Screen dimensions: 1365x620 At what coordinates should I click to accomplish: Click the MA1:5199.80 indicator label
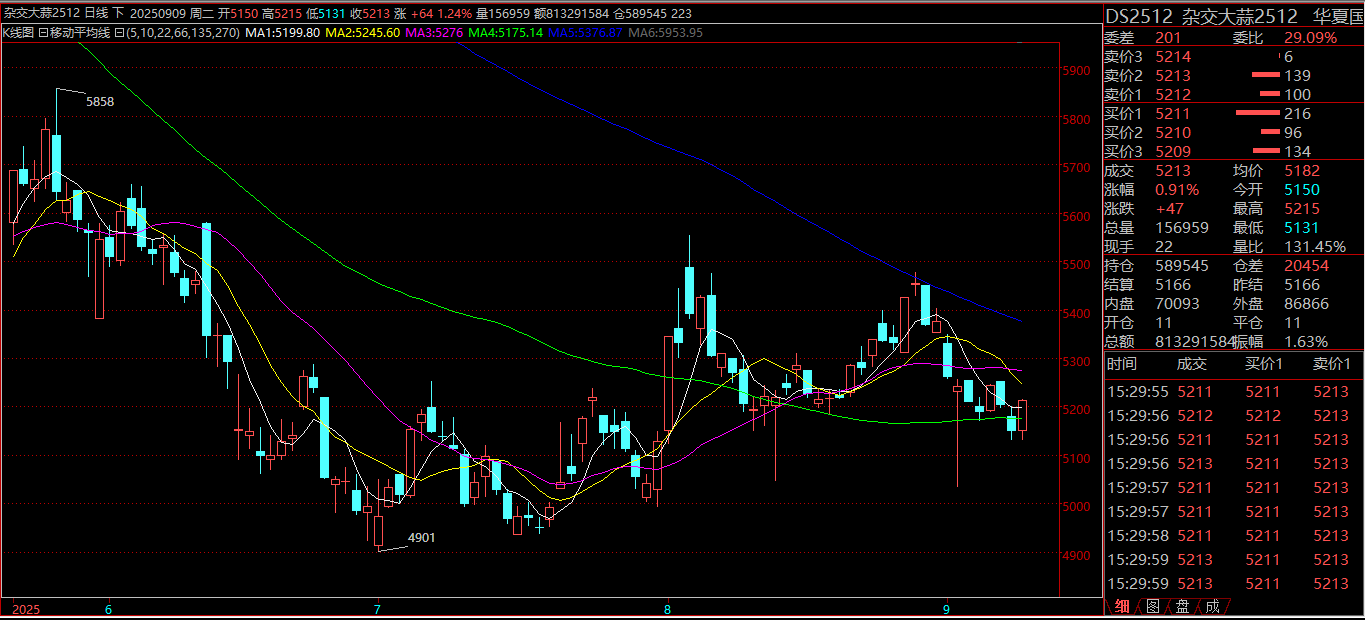pyautogui.click(x=283, y=32)
